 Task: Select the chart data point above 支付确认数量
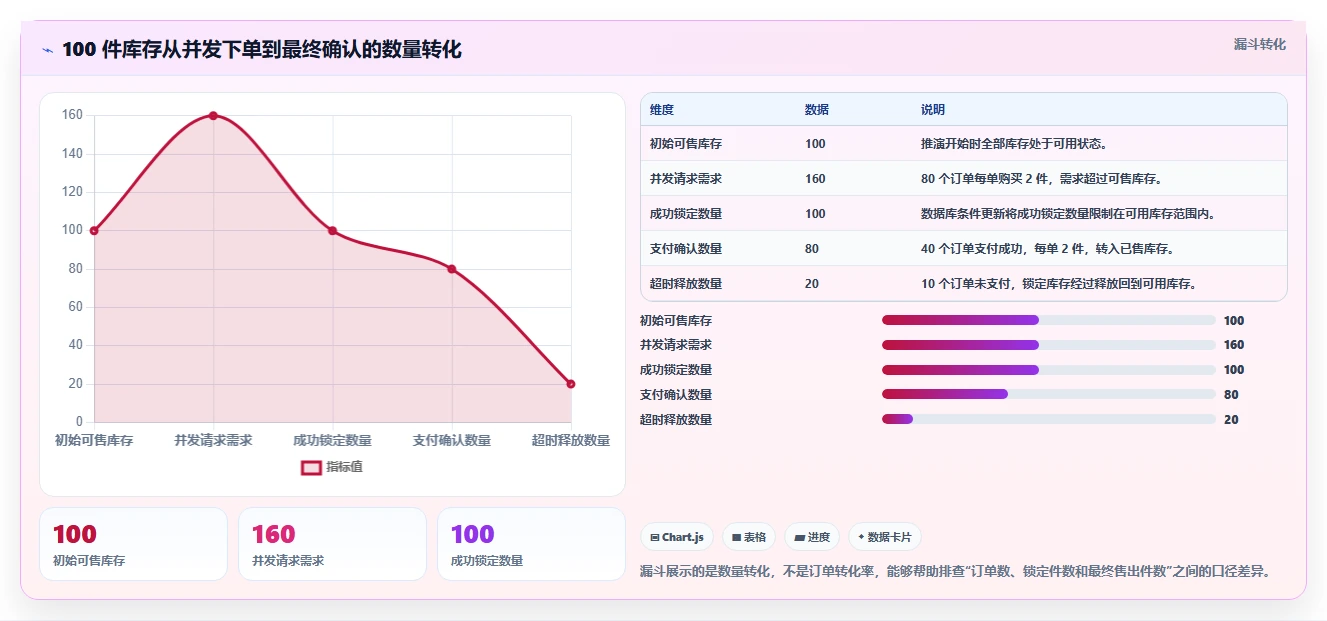[452, 269]
